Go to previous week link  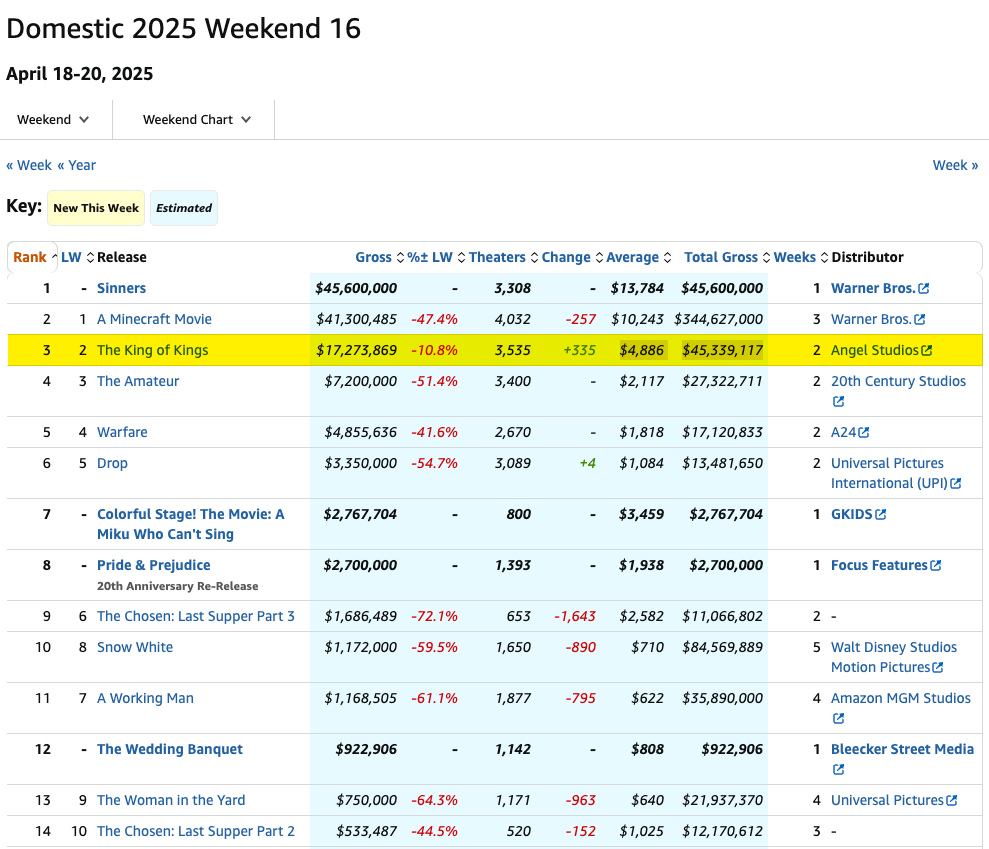coord(29,165)
